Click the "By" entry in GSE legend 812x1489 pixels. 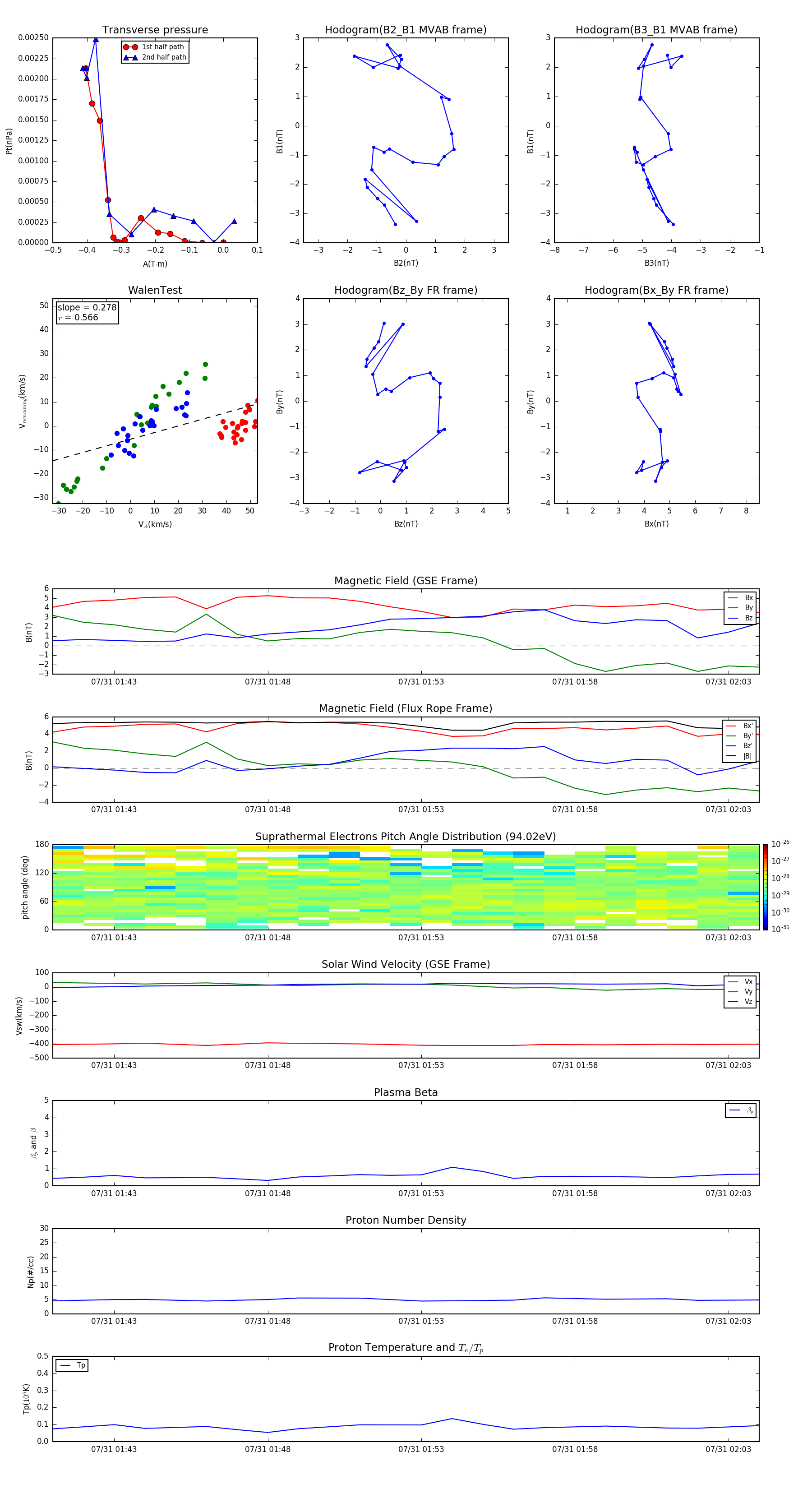pos(740,608)
